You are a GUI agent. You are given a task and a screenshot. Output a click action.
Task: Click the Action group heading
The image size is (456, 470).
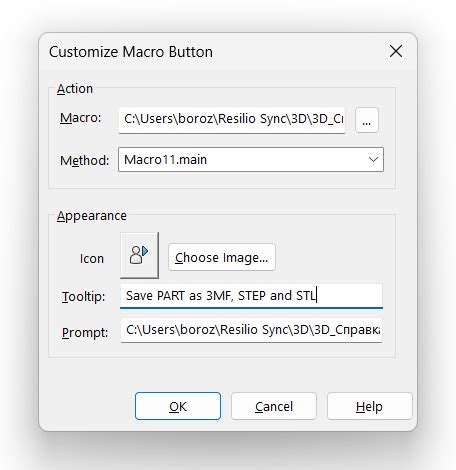pyautogui.click(x=75, y=89)
